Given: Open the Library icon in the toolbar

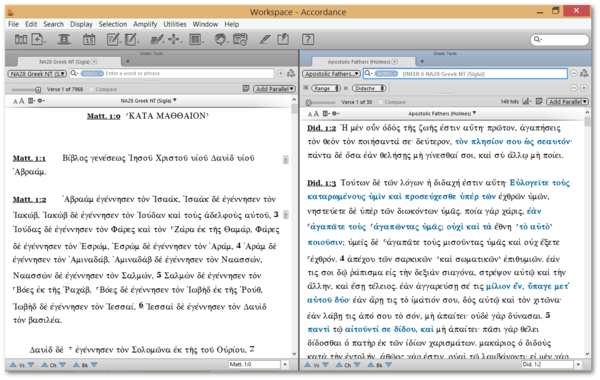Looking at the screenshot, I should point(21,39).
